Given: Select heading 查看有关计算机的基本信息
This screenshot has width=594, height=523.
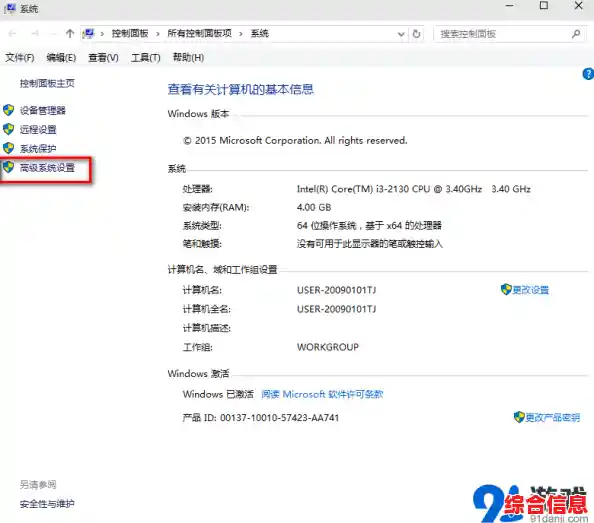Looking at the screenshot, I should point(241,89).
